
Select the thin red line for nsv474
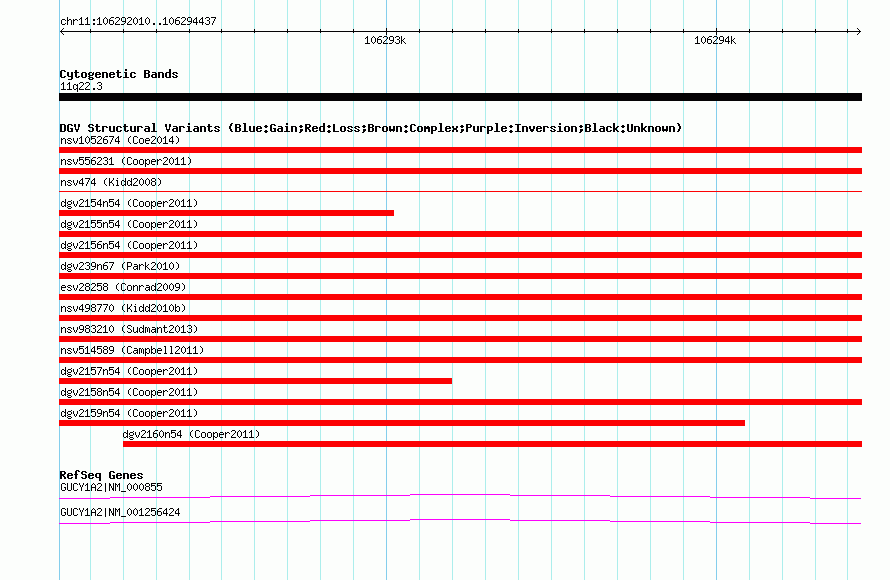[x=460, y=192]
